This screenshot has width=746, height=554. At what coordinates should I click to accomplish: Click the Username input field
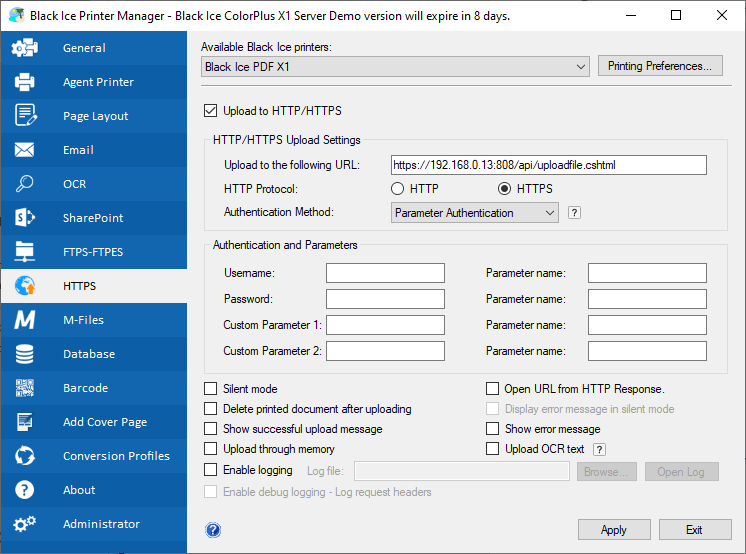[385, 273]
